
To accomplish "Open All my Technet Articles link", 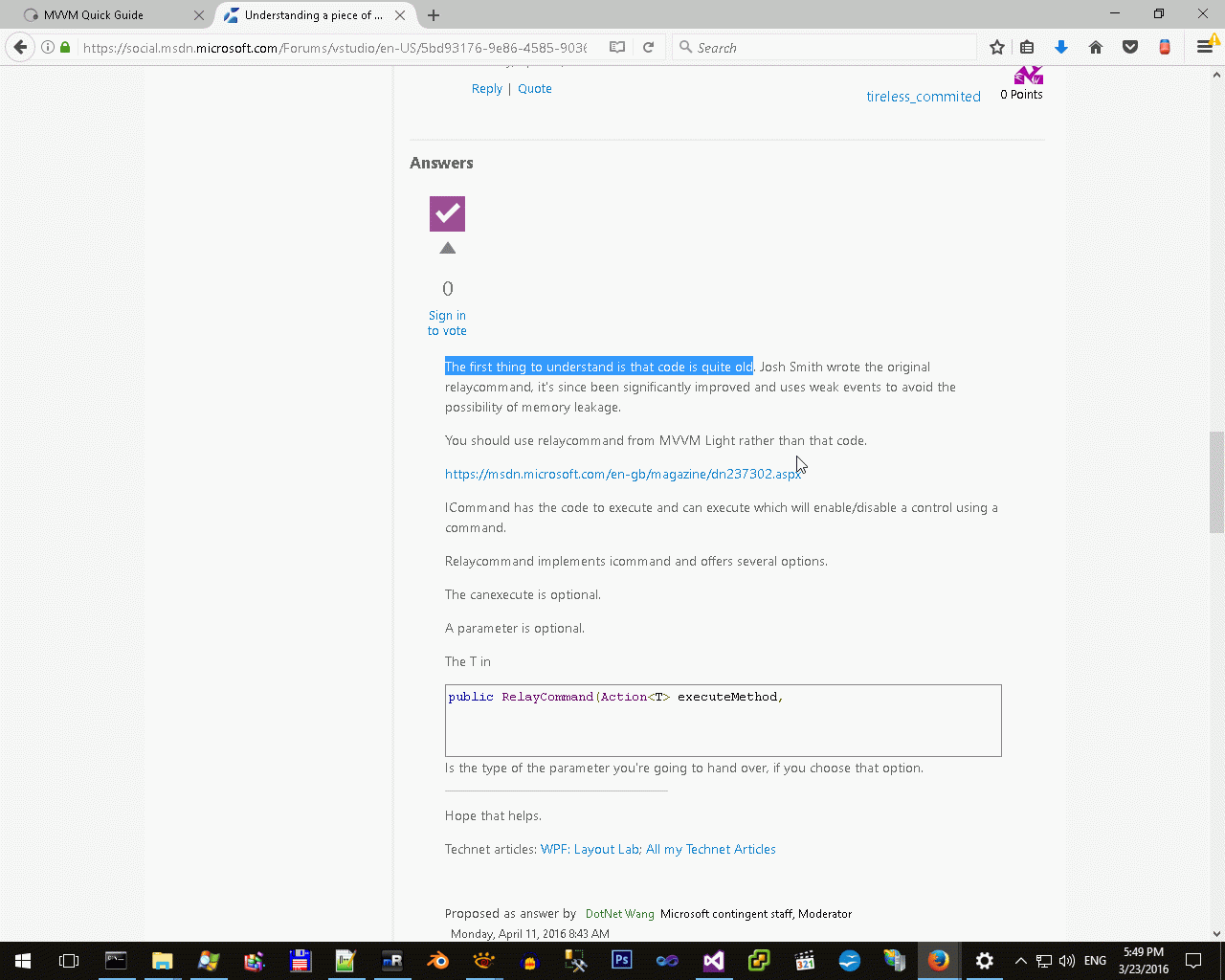I will [711, 849].
